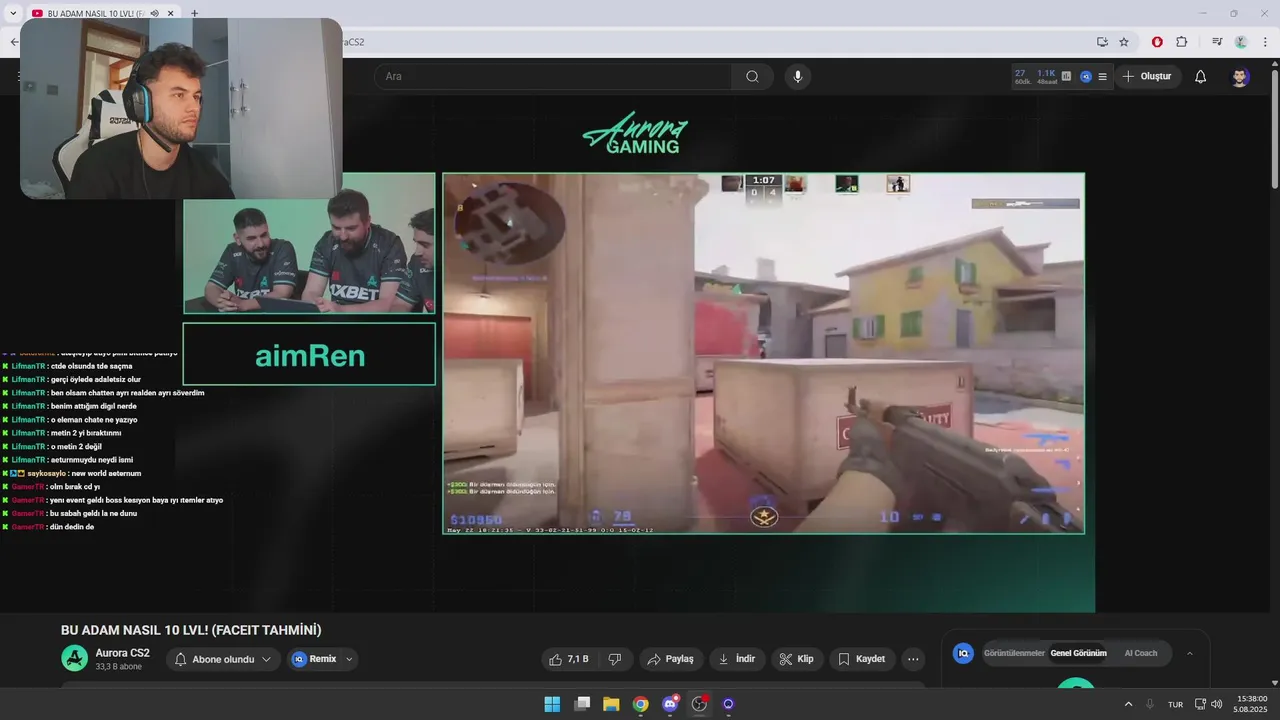This screenshot has height=720, width=1280.
Task: Open the Aurora CS2 channel name link
Action: pos(122,653)
